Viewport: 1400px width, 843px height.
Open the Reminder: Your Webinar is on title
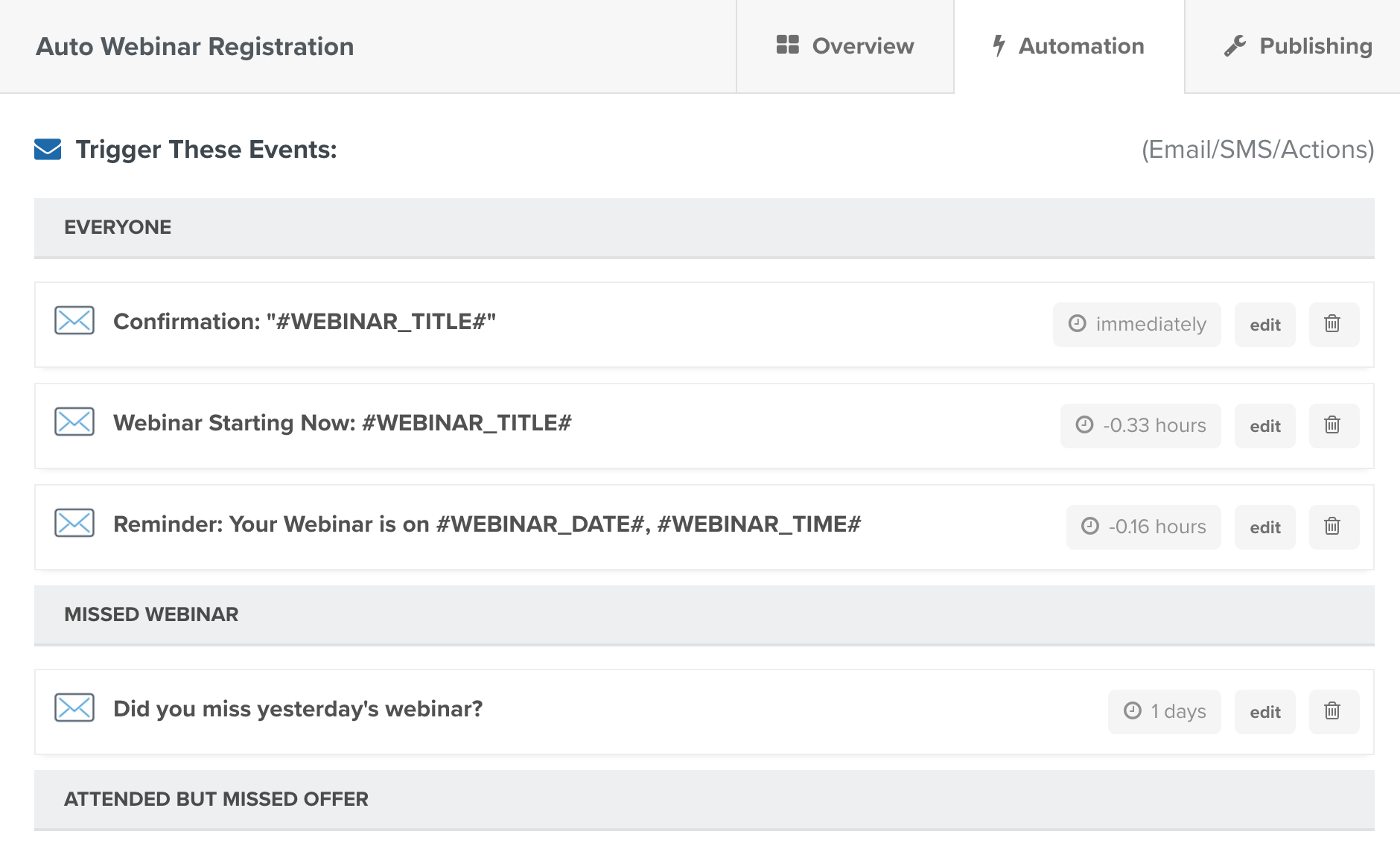[487, 524]
